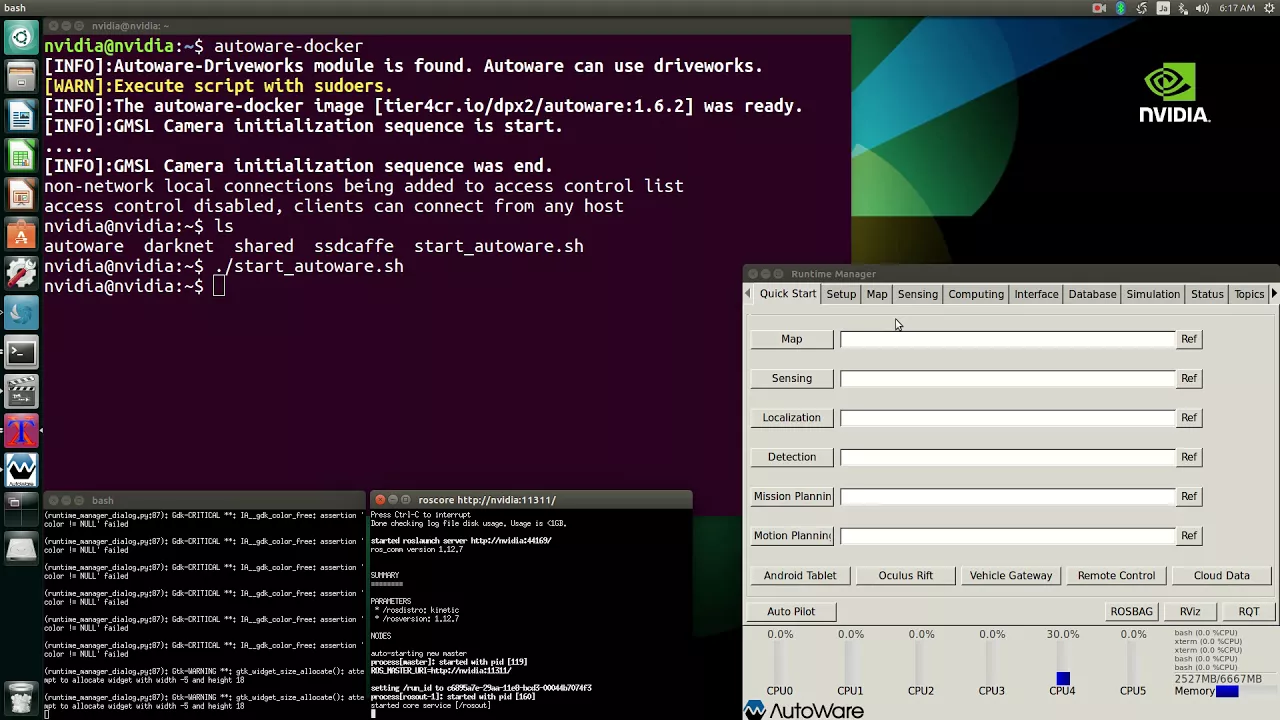Switch to the Database tab

pyautogui.click(x=1092, y=294)
